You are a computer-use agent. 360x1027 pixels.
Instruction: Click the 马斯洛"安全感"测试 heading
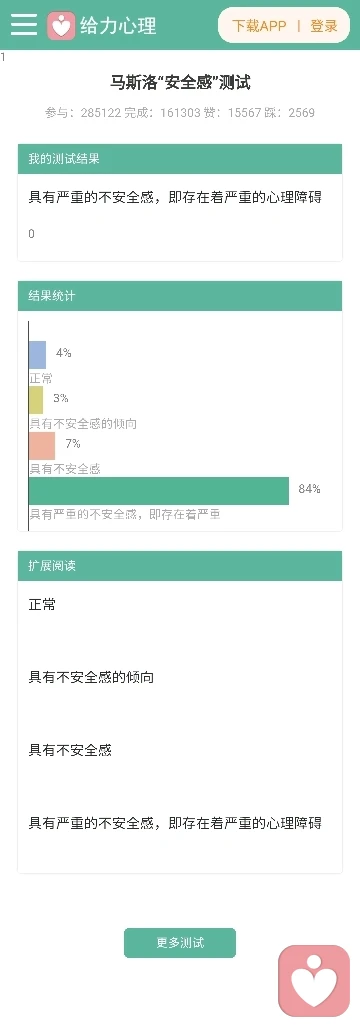coord(180,83)
